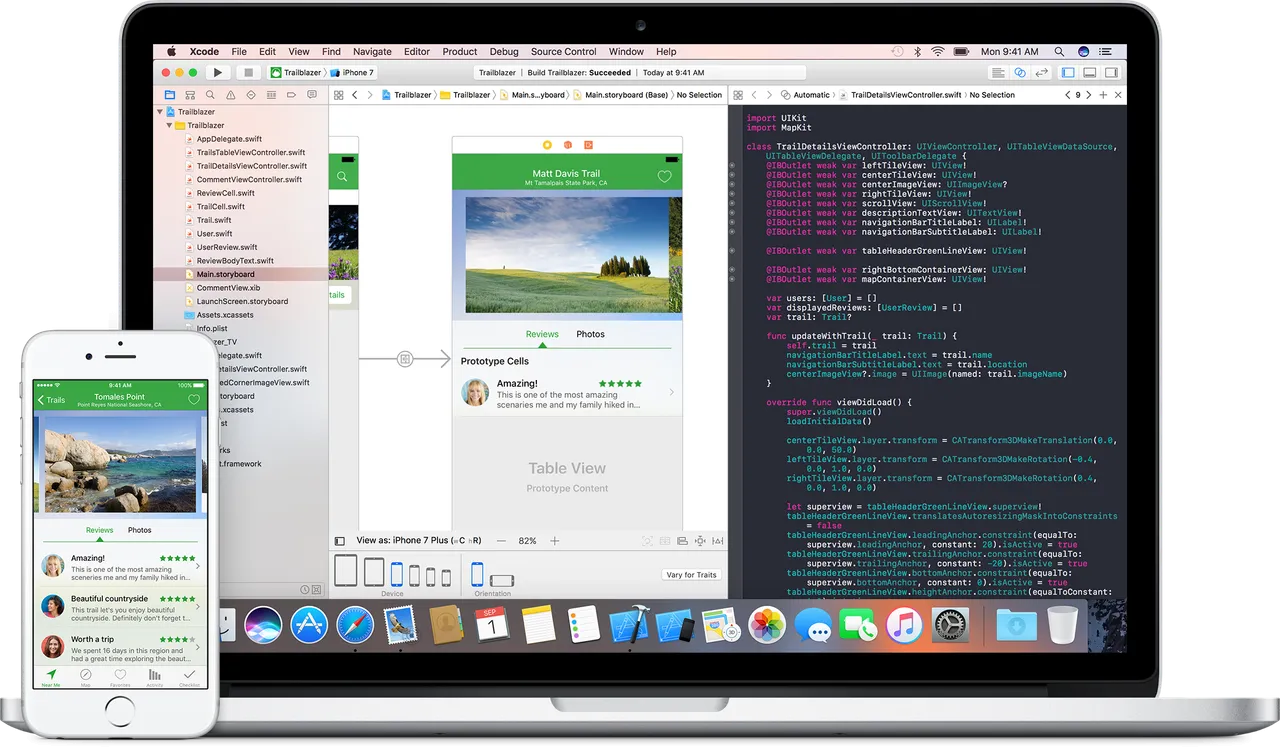
Task: Click the Vary for Traits button
Action: coord(691,575)
